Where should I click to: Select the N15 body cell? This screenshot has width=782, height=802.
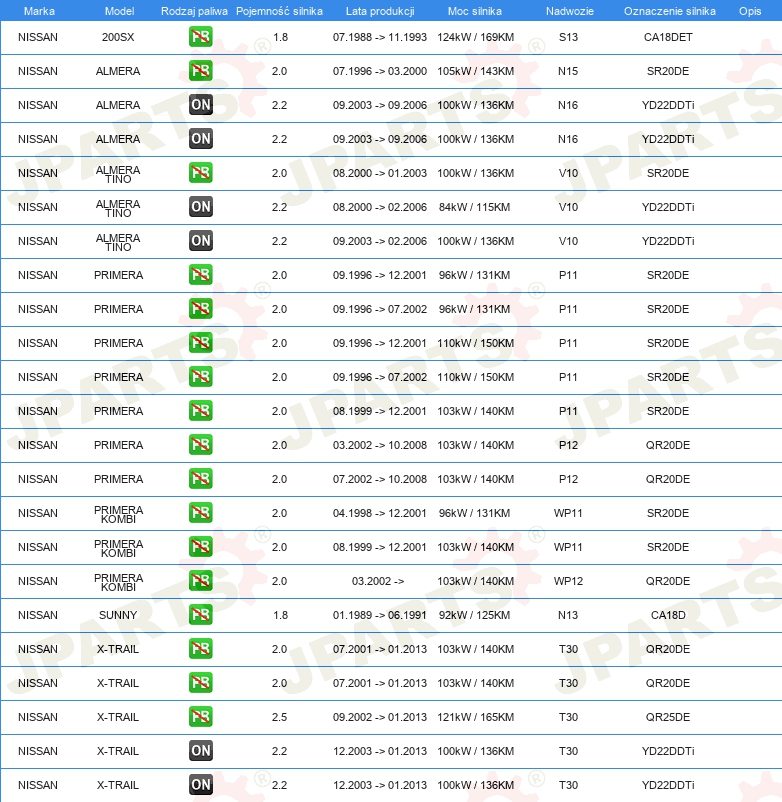(568, 71)
